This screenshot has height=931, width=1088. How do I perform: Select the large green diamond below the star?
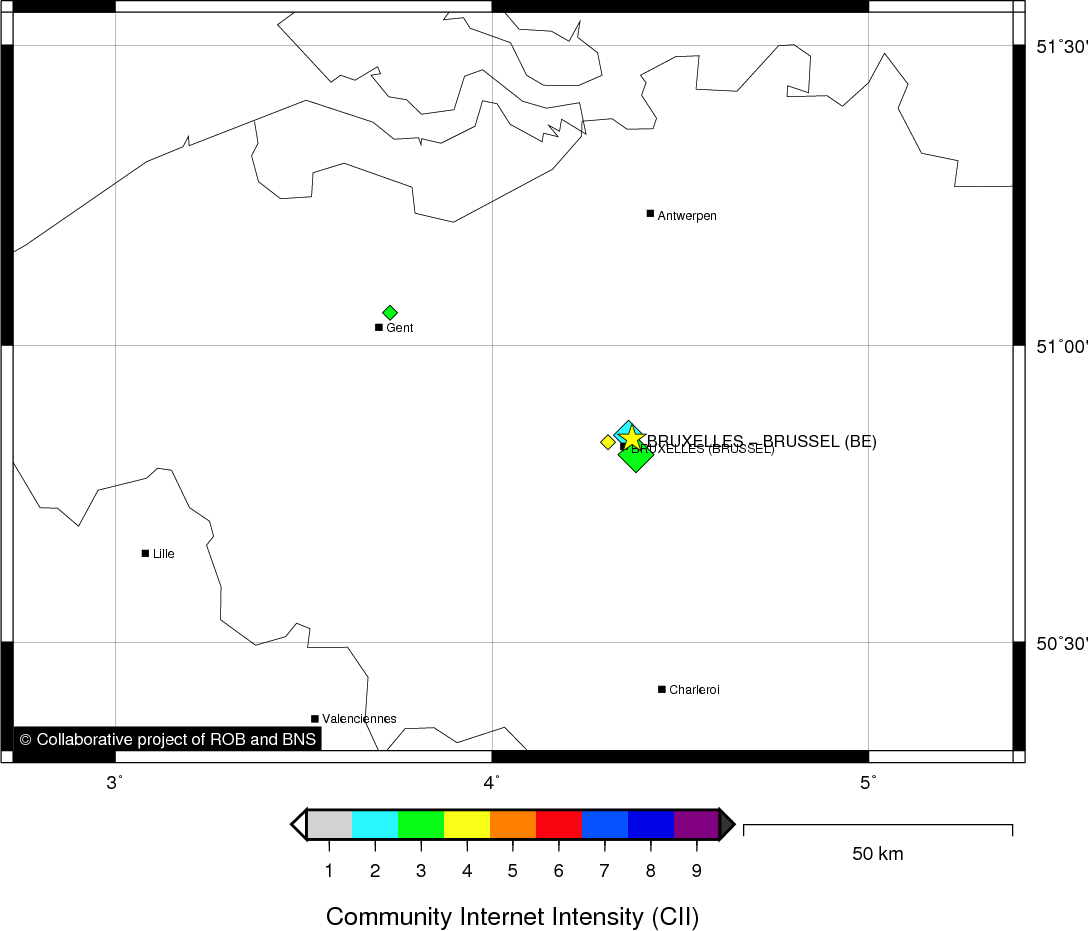(636, 460)
